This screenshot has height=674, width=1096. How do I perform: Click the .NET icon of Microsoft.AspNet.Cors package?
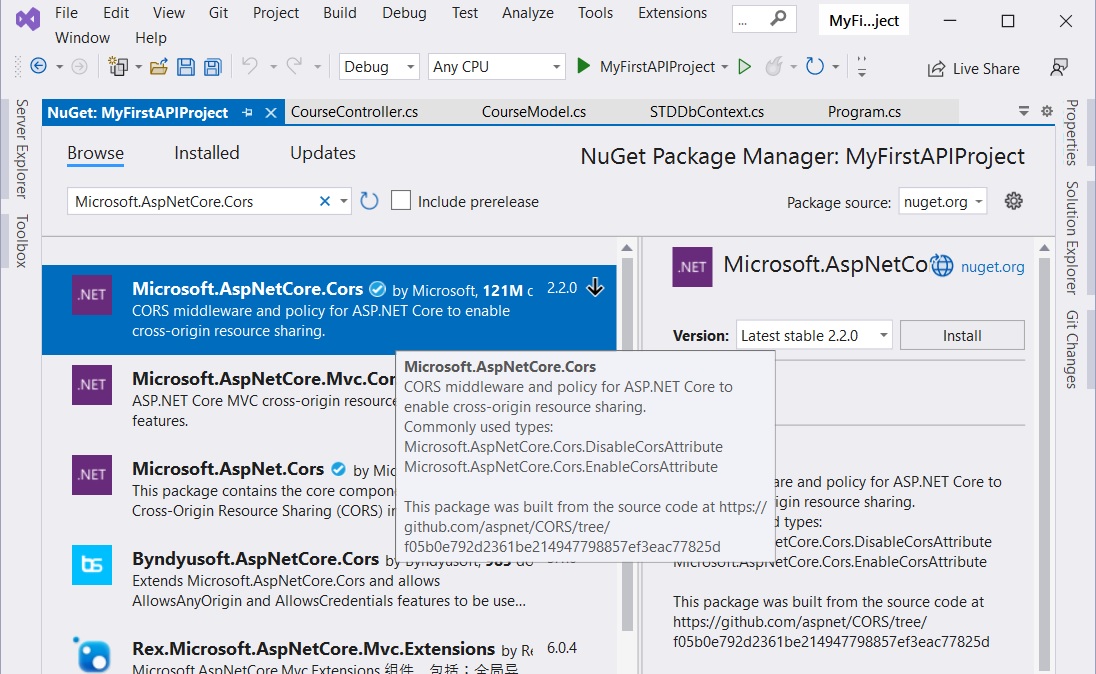pyautogui.click(x=92, y=475)
